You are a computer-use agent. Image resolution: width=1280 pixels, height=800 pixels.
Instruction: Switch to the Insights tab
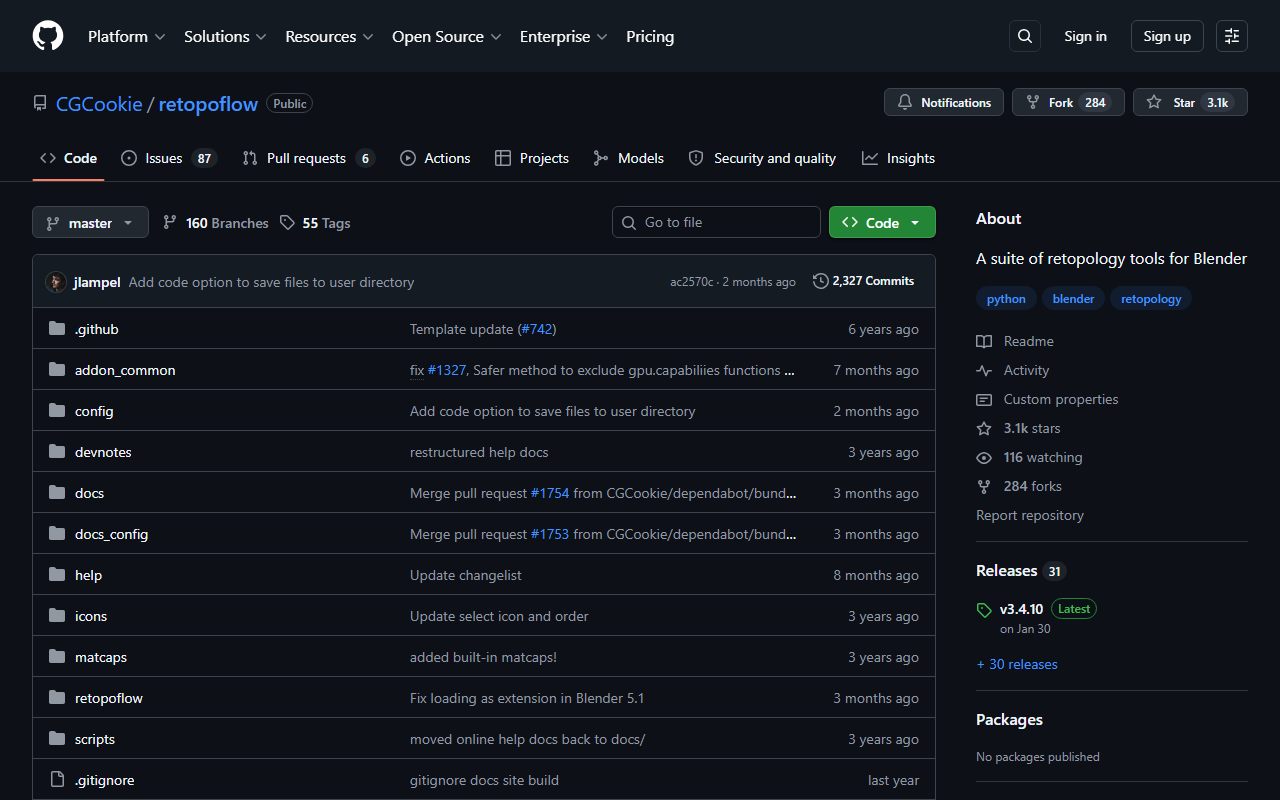(x=899, y=158)
